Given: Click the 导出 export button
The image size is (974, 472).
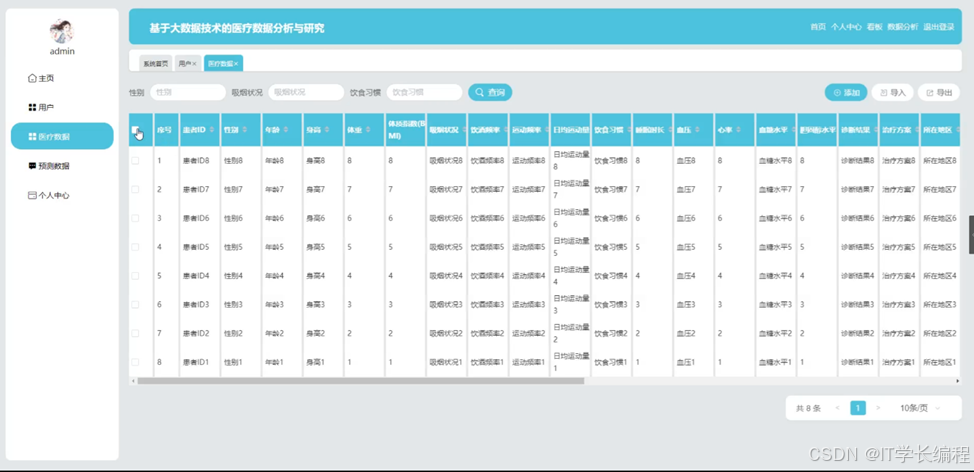Looking at the screenshot, I should coord(939,93).
